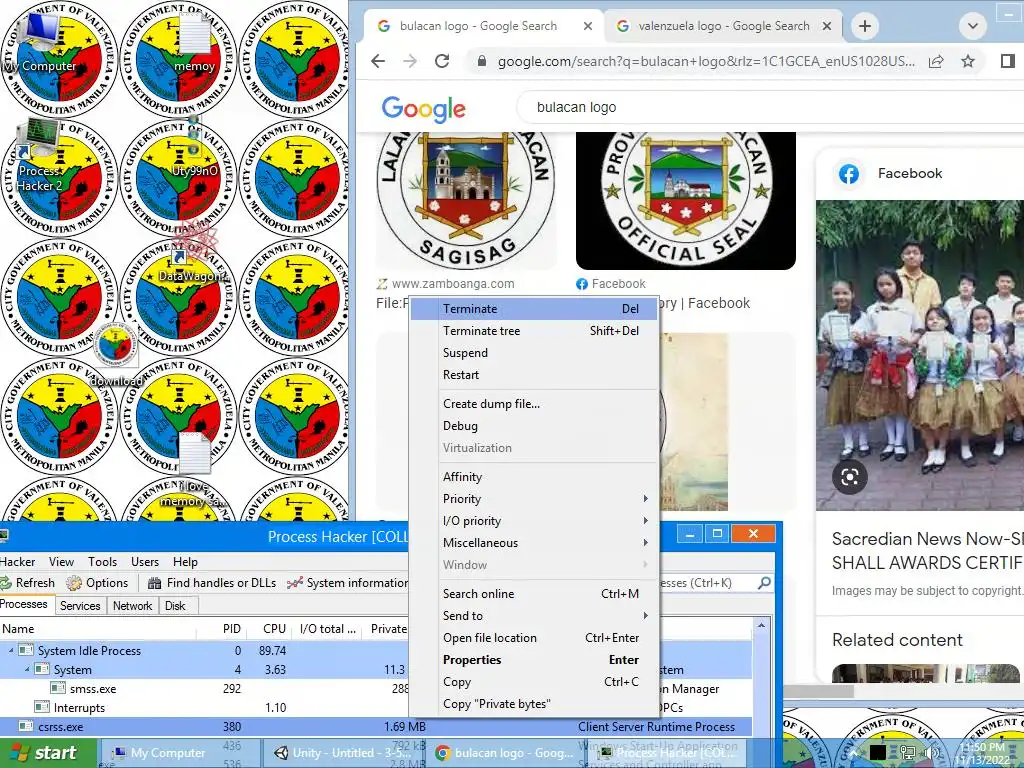
Task: Click Chrome back arrow button
Action: pos(378,61)
